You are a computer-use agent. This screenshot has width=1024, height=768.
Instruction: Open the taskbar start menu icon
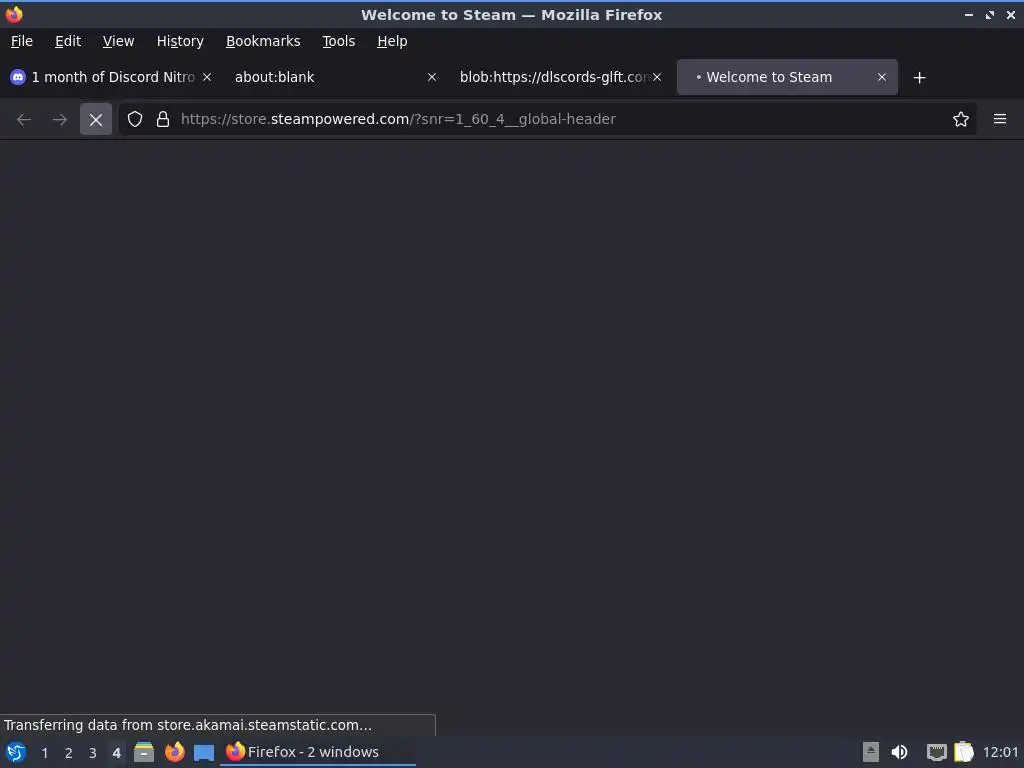click(x=16, y=752)
